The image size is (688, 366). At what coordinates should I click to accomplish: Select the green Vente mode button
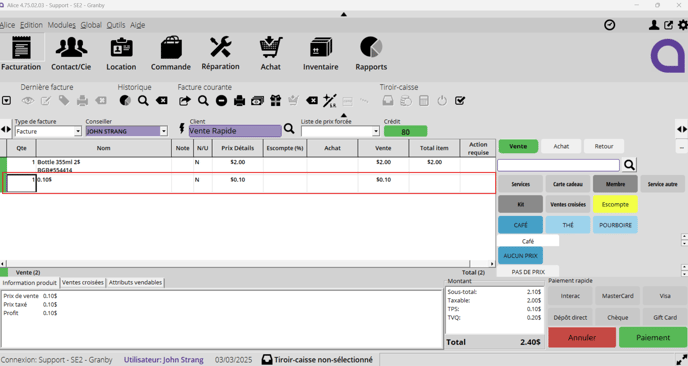(518, 146)
